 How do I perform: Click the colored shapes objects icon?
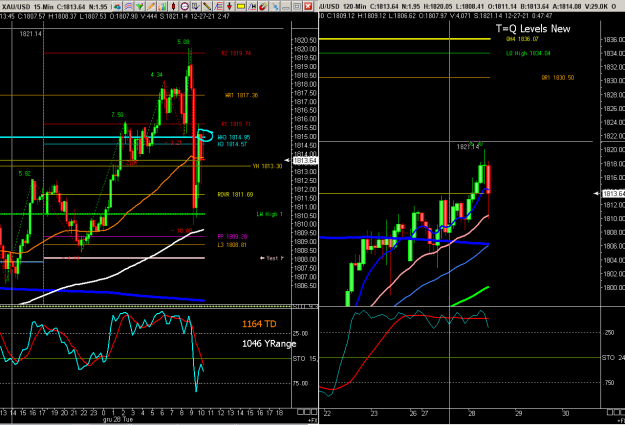point(118,6)
